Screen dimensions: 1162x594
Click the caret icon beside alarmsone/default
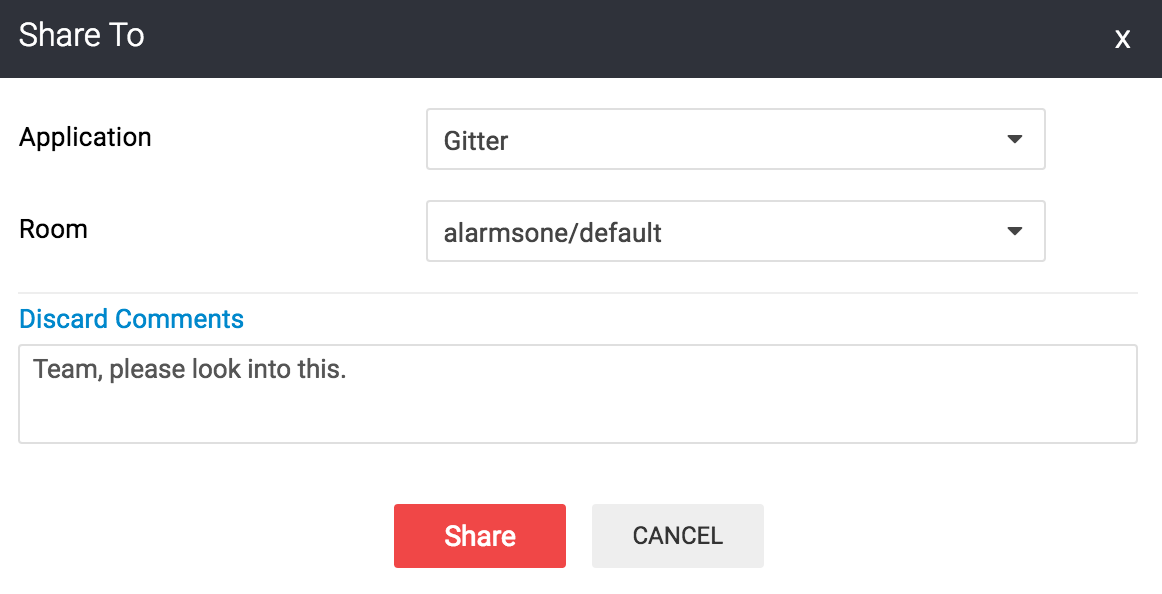(1015, 231)
